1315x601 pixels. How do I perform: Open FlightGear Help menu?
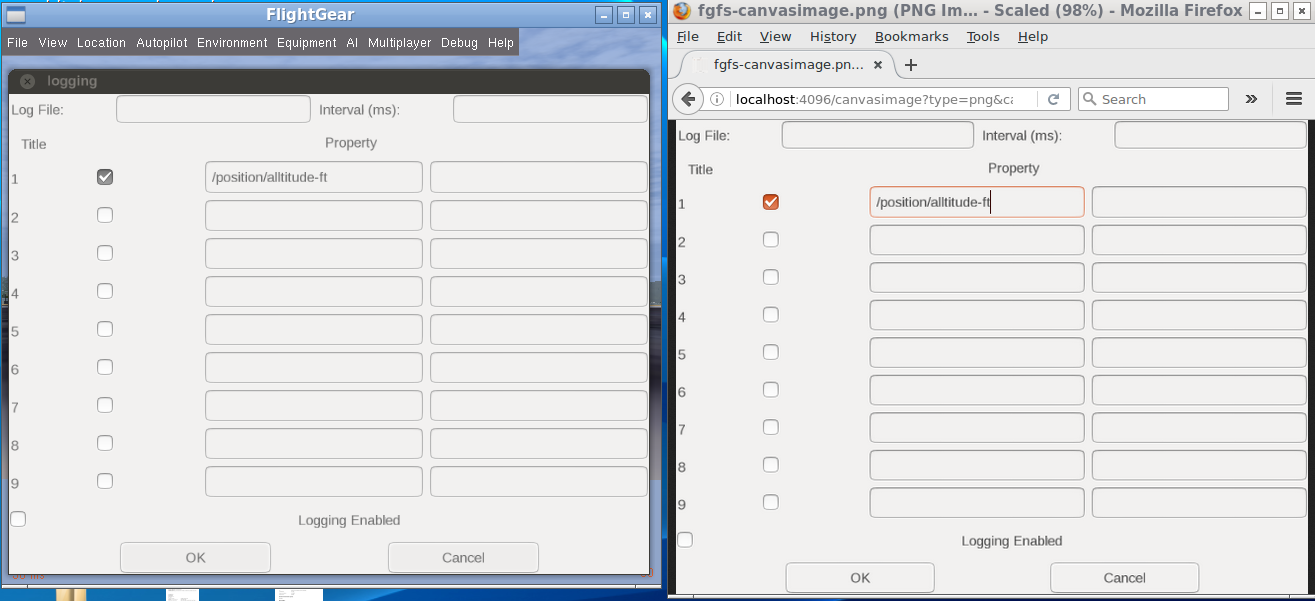pos(501,43)
